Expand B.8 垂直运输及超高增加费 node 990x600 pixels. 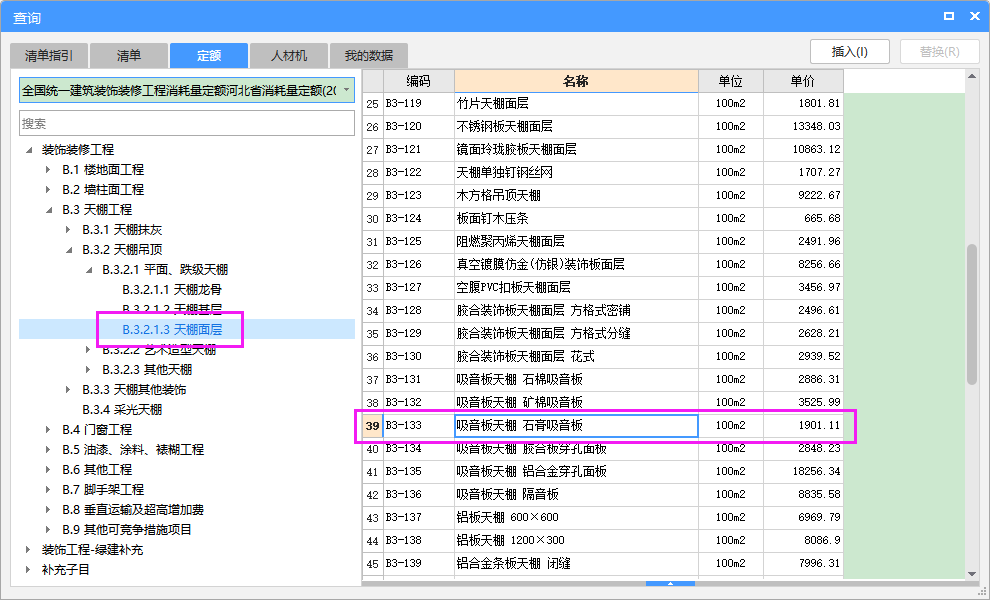click(x=48, y=510)
